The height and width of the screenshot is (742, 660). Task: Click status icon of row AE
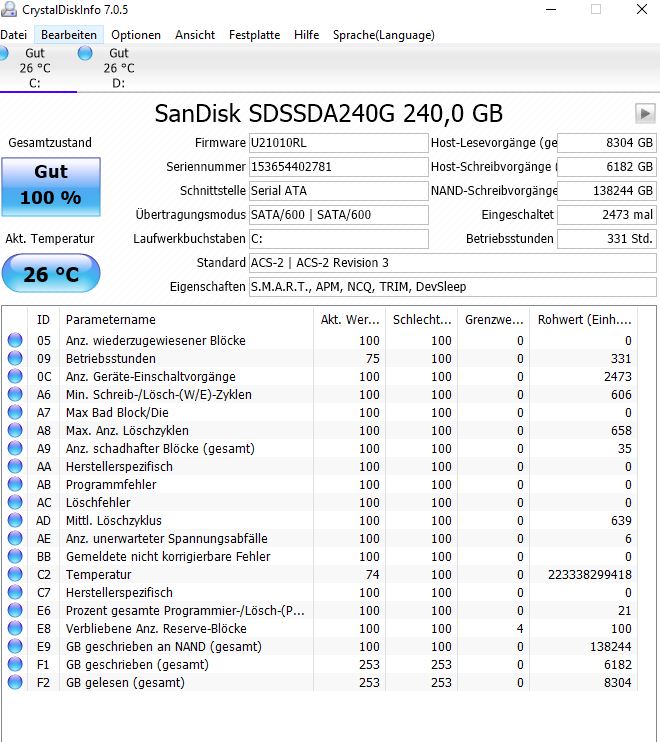15,538
